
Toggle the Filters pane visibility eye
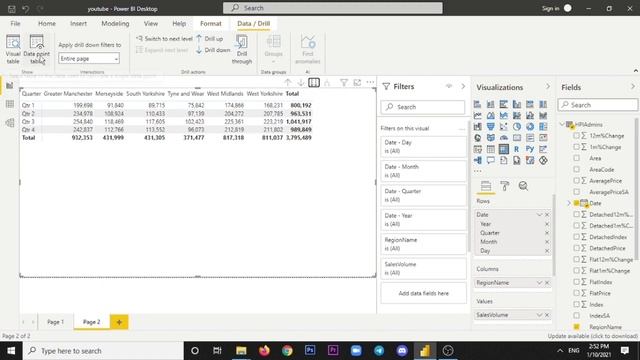[x=449, y=86]
